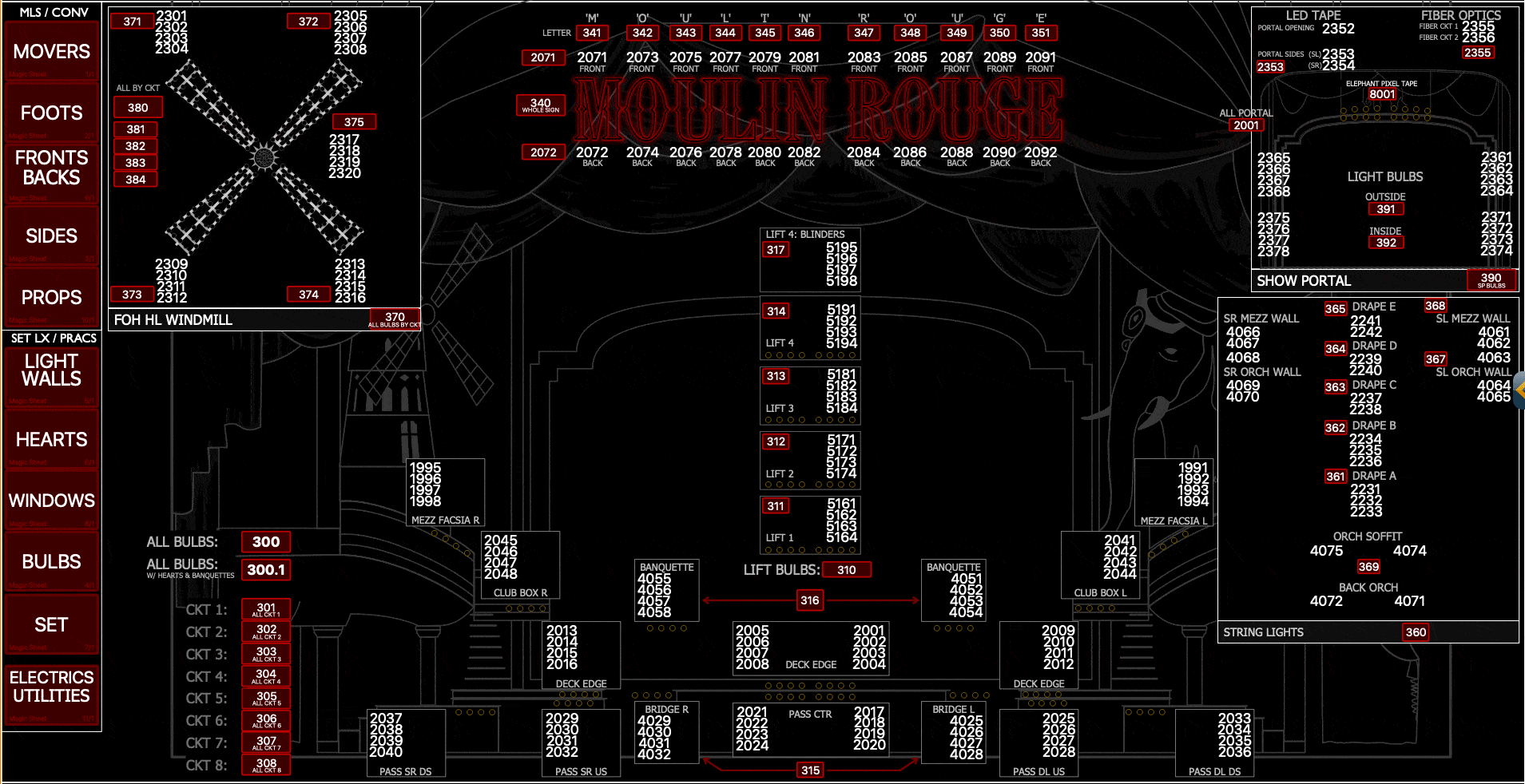
Task: Select channel 2084 BACK
Action: pyautogui.click(x=864, y=152)
